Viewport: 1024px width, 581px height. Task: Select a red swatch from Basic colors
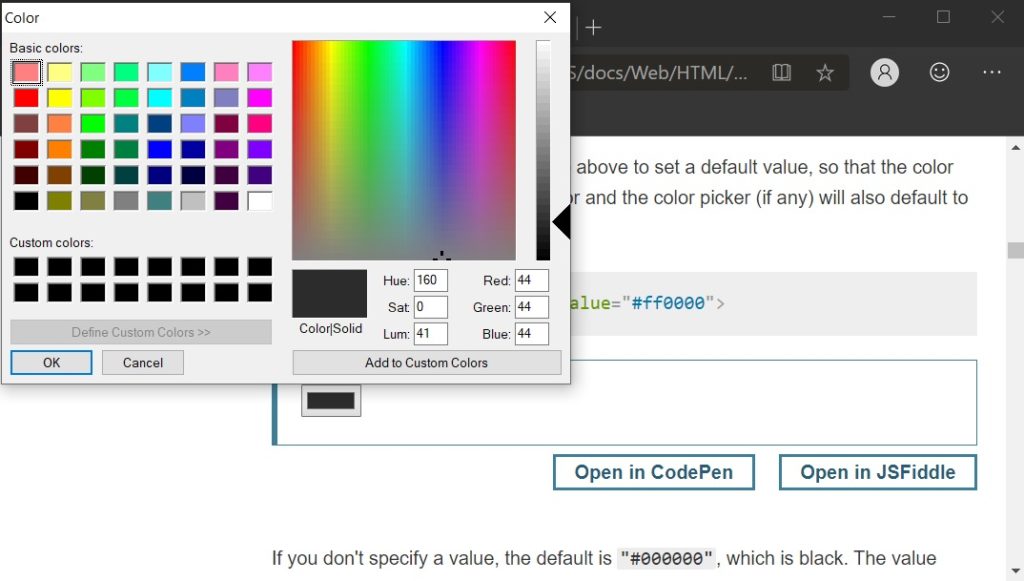(x=24, y=97)
